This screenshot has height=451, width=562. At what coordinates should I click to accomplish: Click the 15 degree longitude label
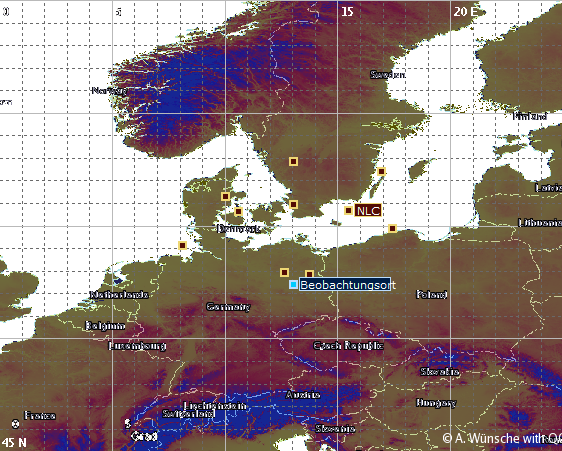point(347,12)
